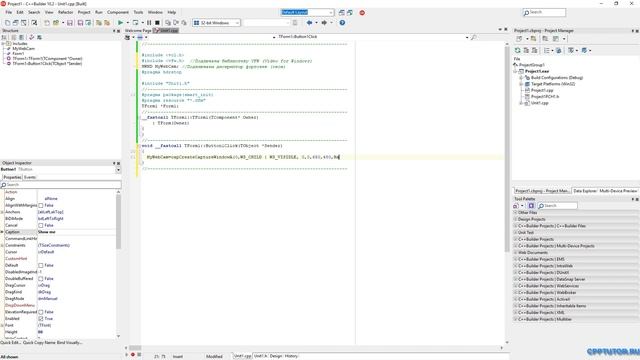
Task: Toggle the AlignWithMargins checkbox
Action: (x=41, y=205)
